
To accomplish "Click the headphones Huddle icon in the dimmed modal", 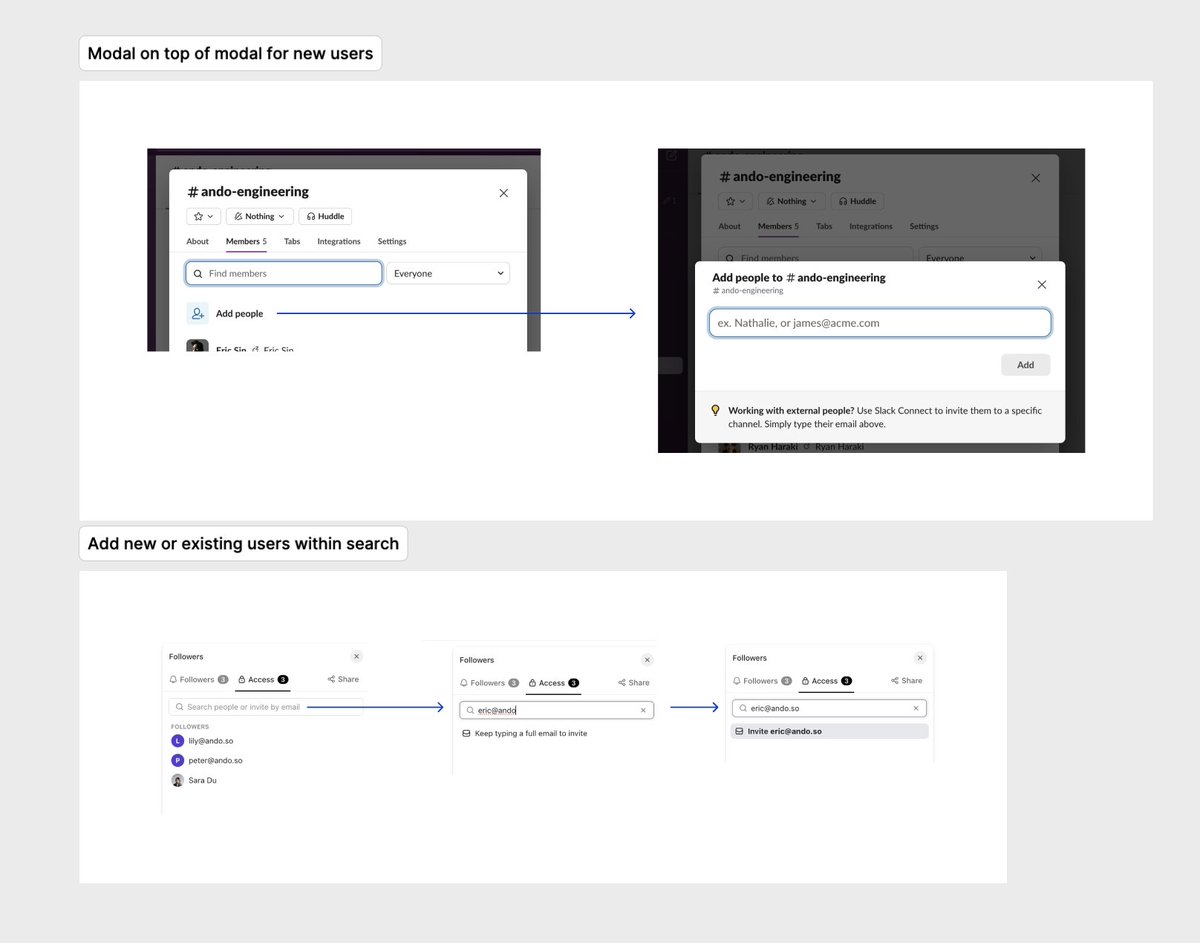I will [844, 201].
